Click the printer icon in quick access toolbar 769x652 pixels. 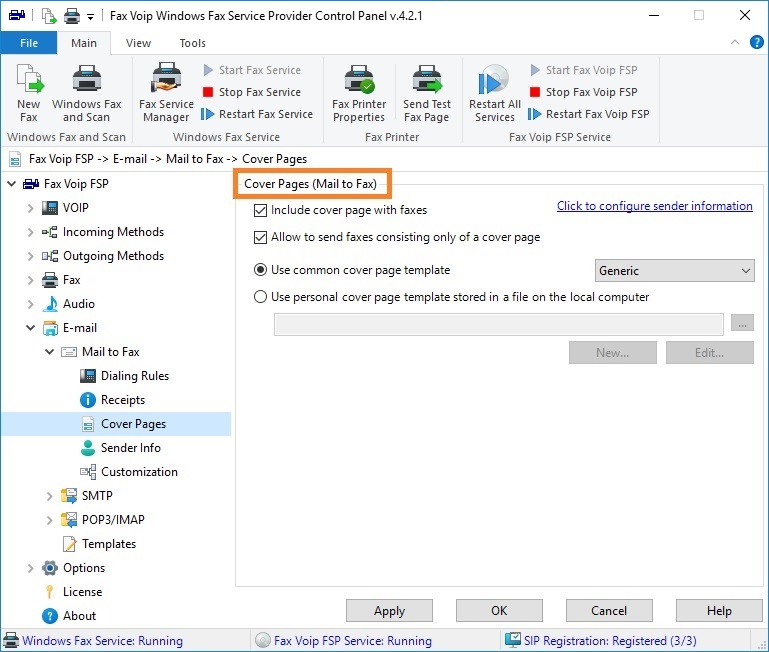click(72, 16)
